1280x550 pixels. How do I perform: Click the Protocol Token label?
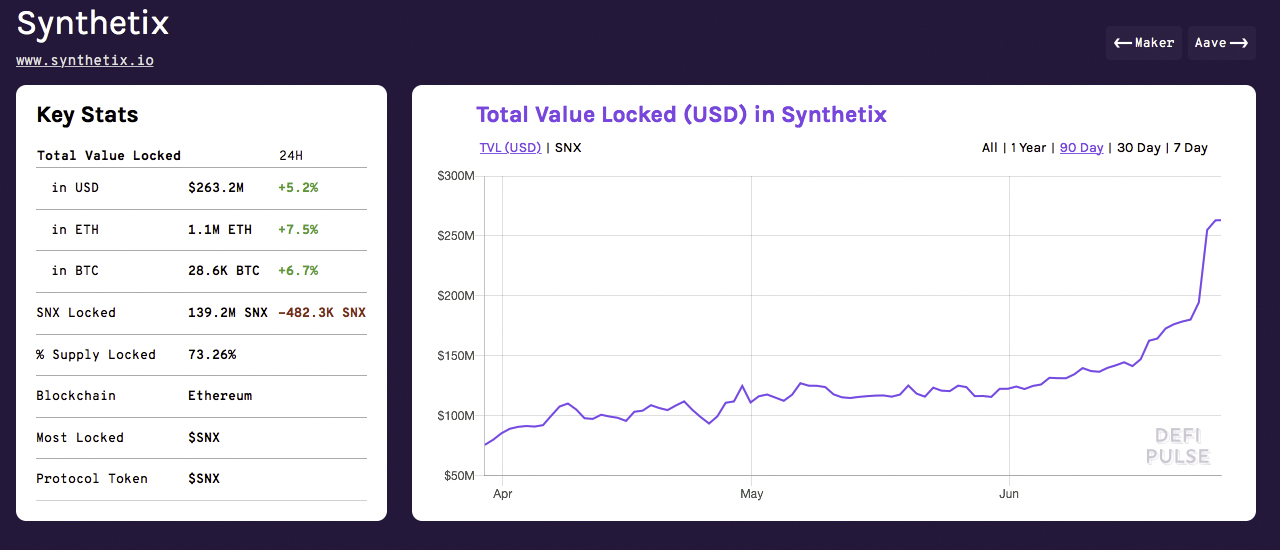pyautogui.click(x=92, y=479)
